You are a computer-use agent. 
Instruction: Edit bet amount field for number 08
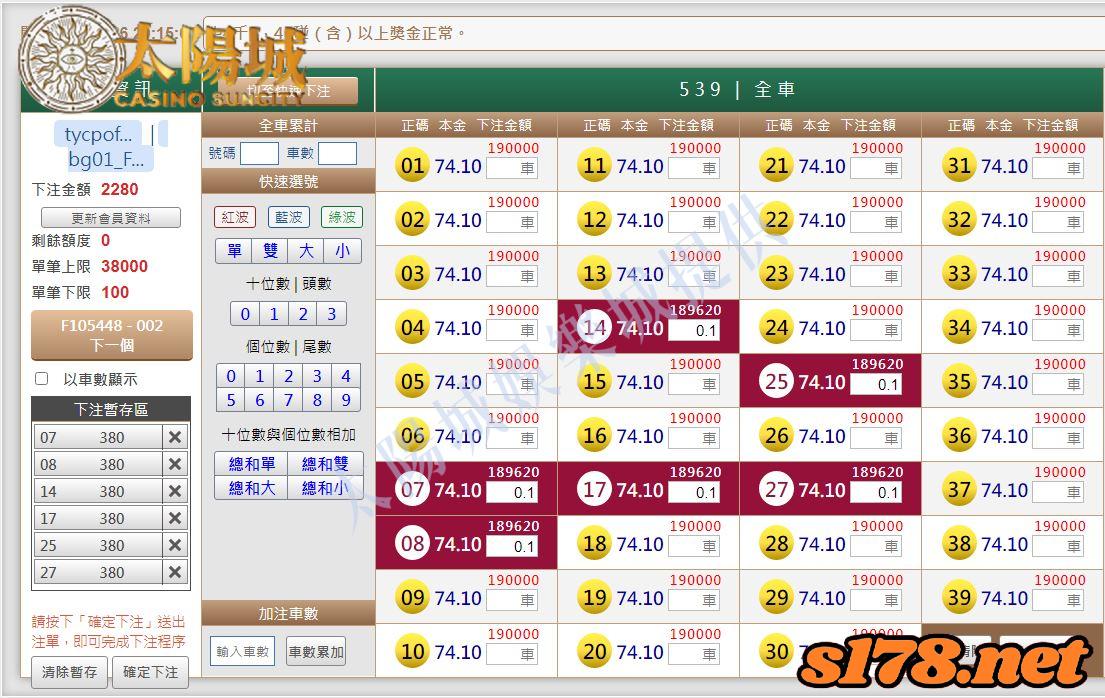pos(512,546)
